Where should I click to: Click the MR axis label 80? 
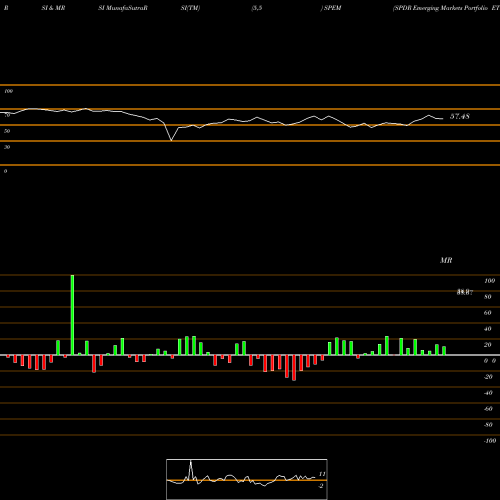[x=488, y=297]
